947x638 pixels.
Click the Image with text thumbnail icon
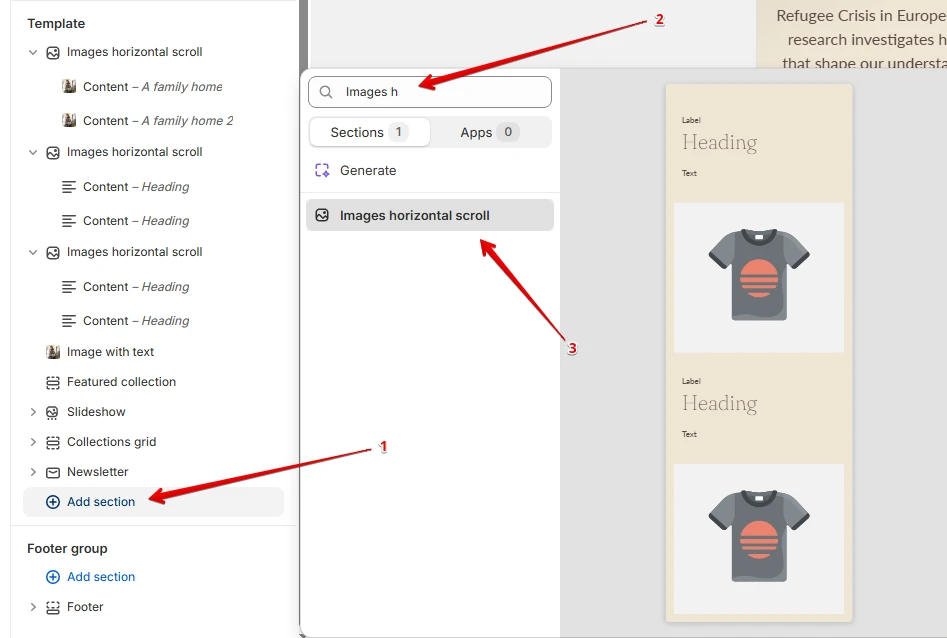point(53,352)
